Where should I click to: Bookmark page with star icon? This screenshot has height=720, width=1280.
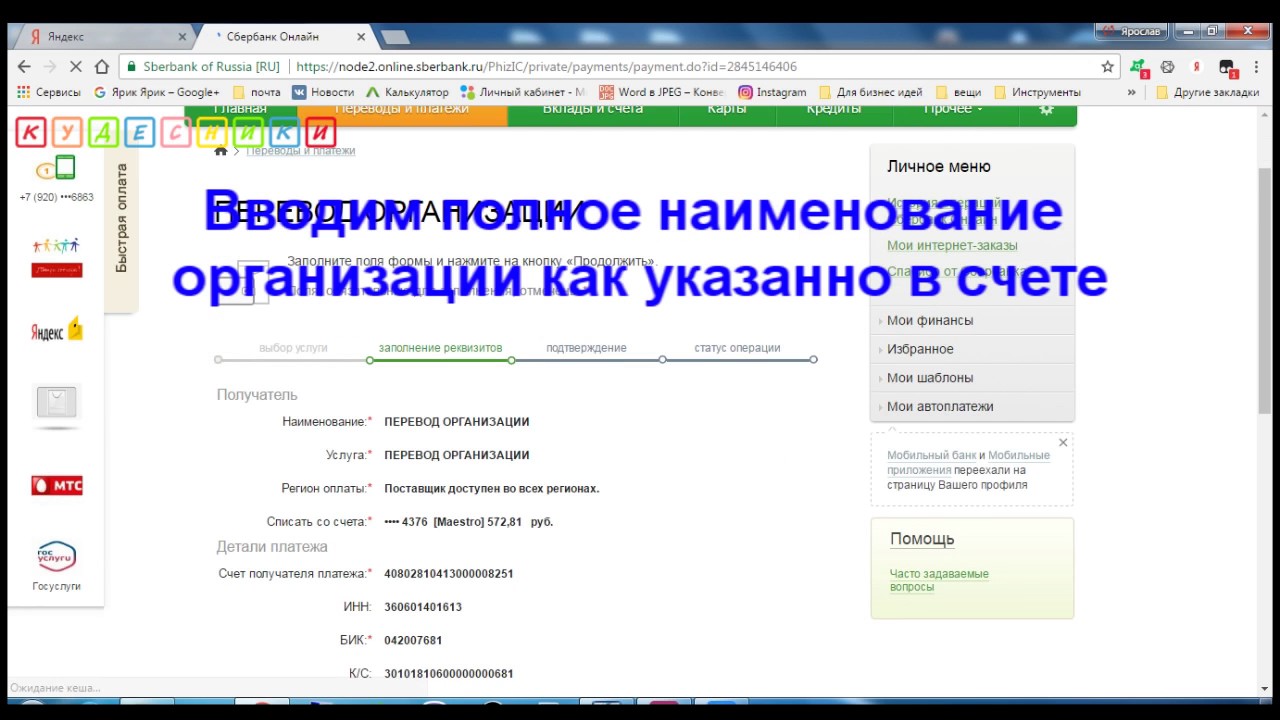point(1107,67)
